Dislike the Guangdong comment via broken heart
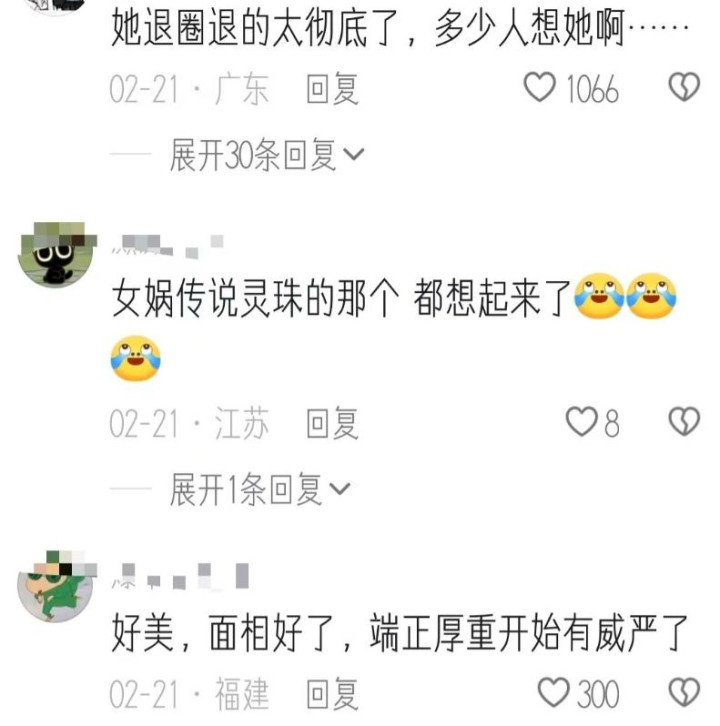720x726 pixels. (684, 87)
